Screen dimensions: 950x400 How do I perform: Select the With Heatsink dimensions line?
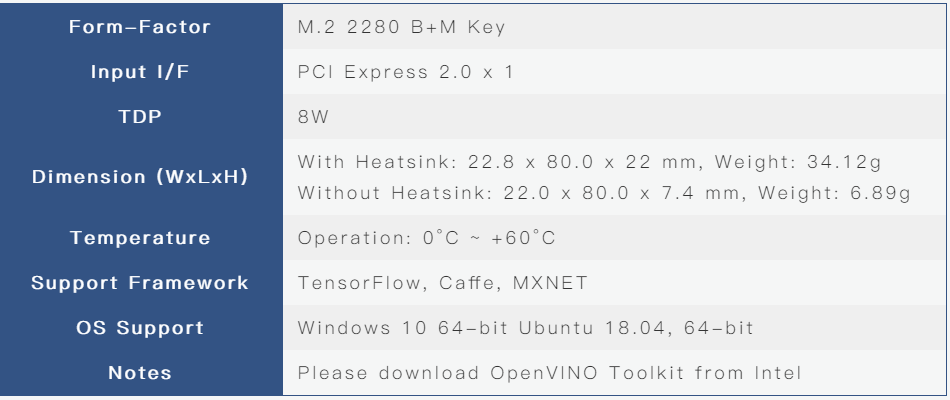tap(590, 162)
